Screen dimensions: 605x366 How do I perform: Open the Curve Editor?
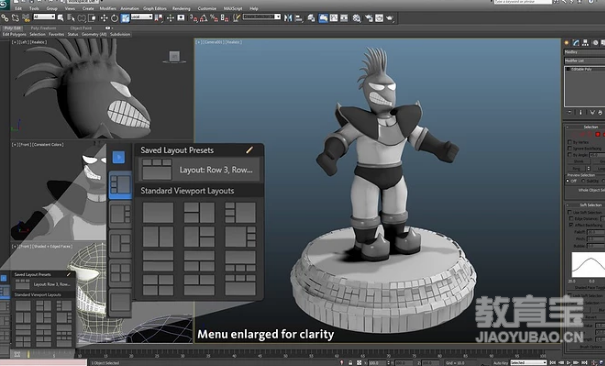pos(334,18)
